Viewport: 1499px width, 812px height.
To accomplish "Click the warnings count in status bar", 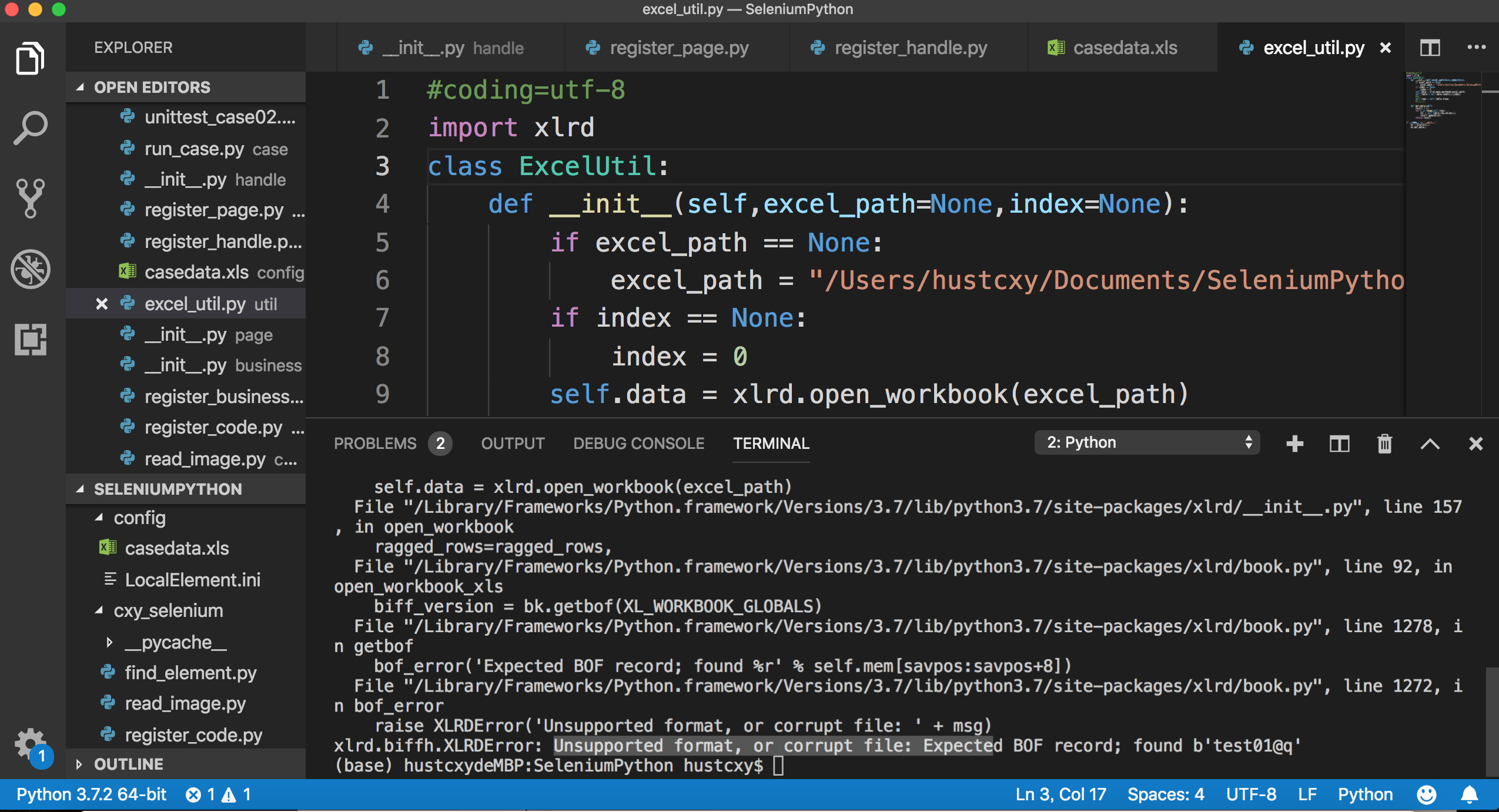I will pos(236,795).
